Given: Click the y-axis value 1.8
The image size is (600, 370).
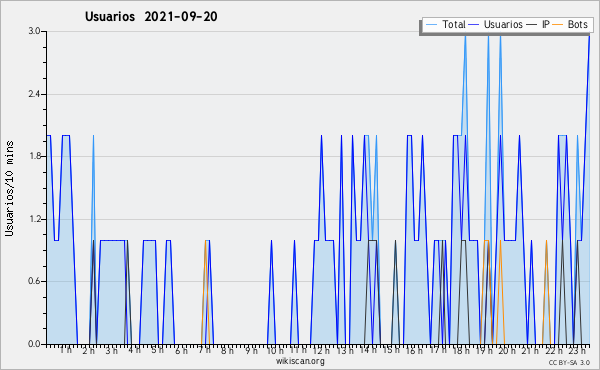Looking at the screenshot, I should pyautogui.click(x=34, y=156).
